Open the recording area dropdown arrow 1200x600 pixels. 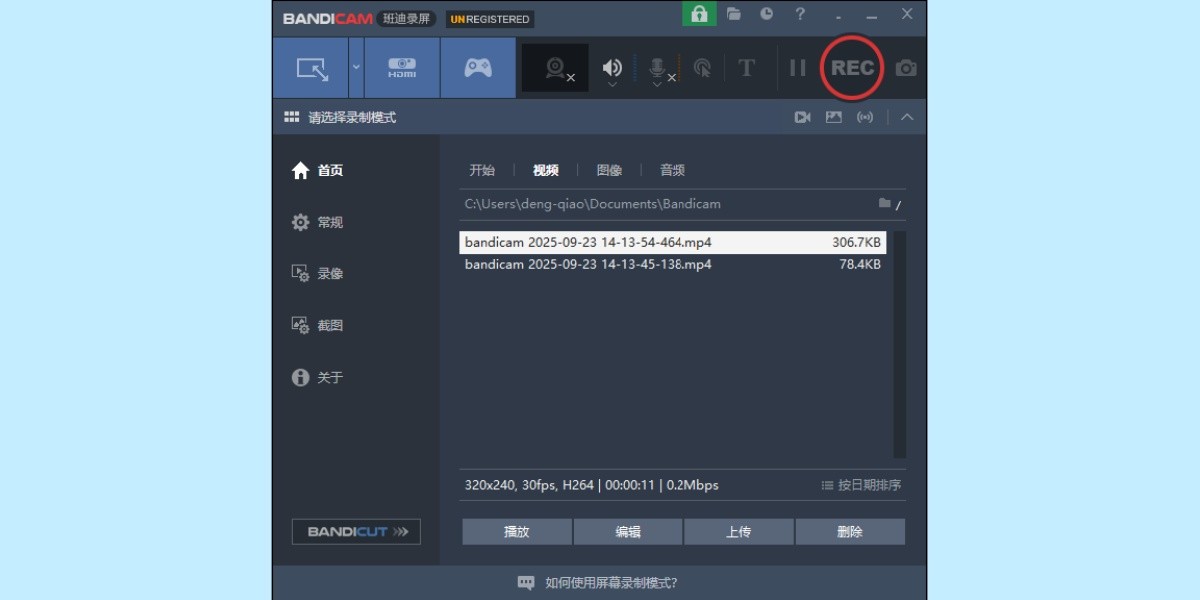355,67
